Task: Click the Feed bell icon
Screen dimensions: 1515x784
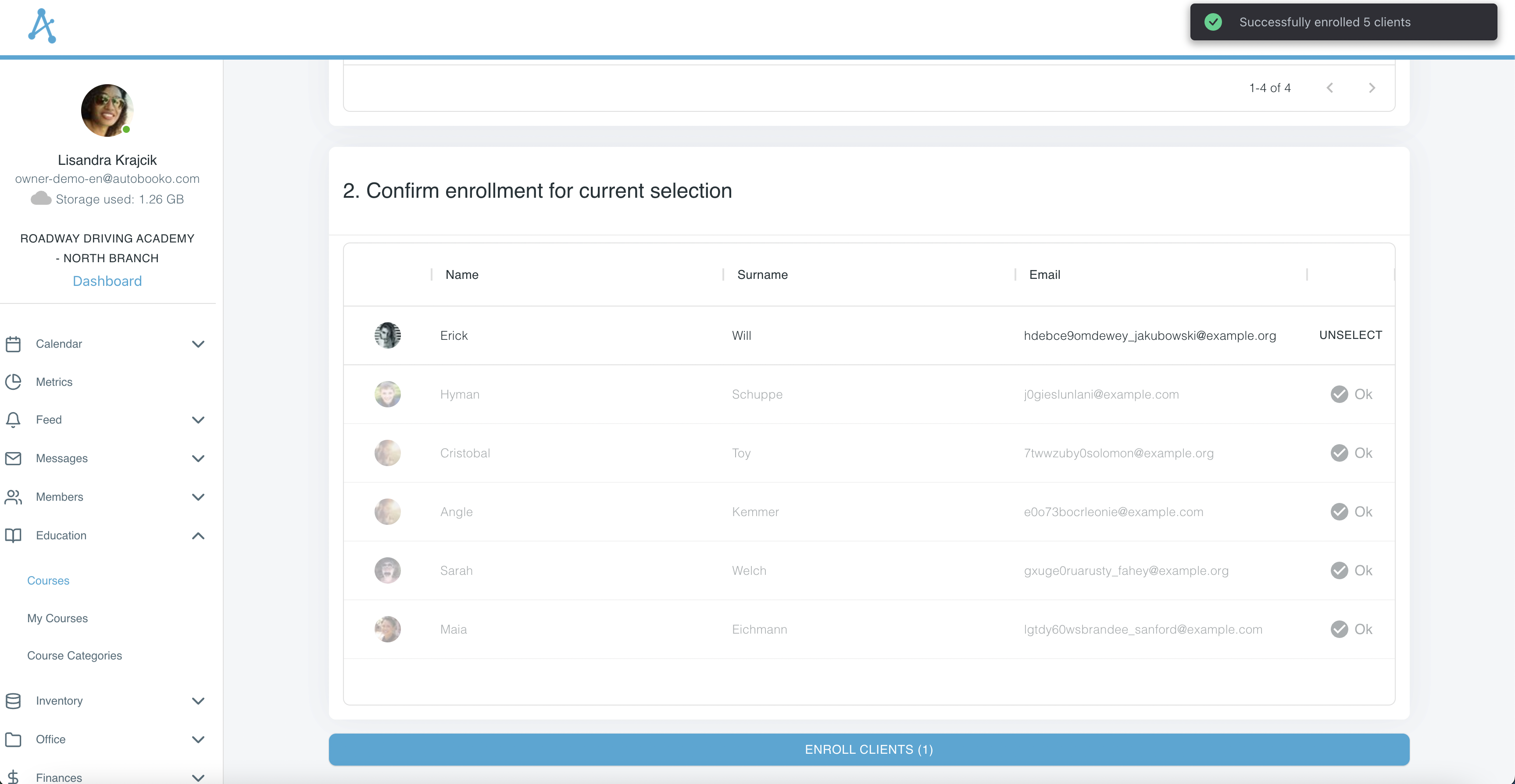Action: pos(13,419)
